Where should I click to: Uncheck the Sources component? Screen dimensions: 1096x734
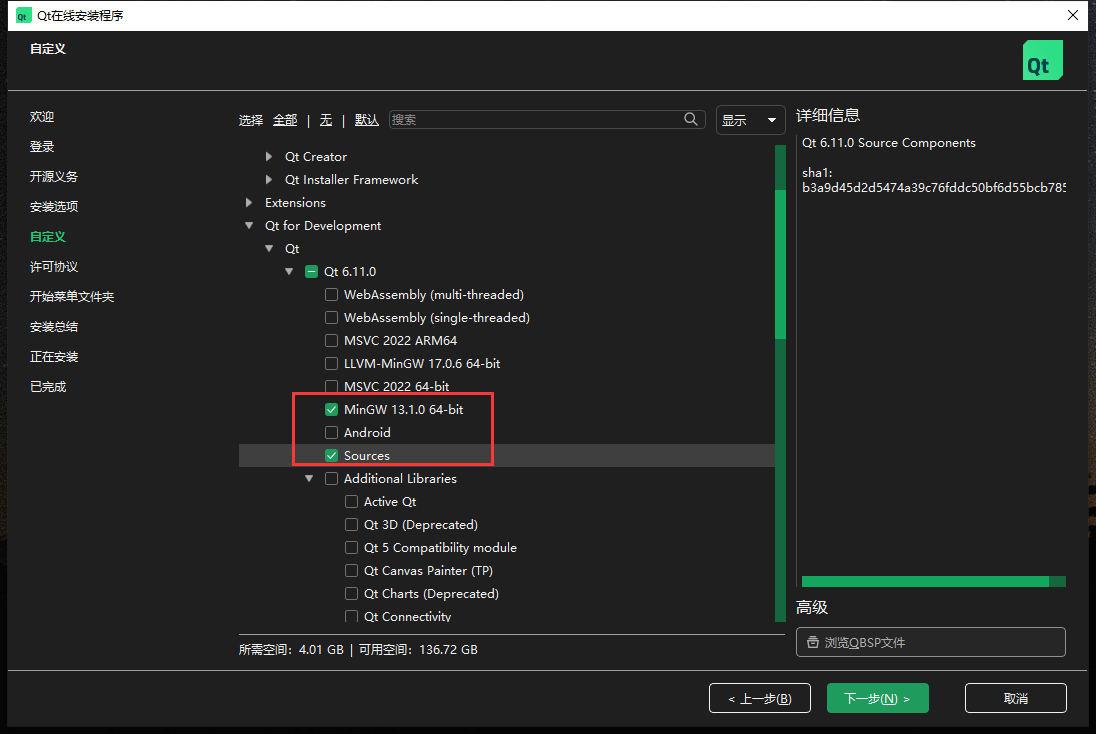point(331,456)
